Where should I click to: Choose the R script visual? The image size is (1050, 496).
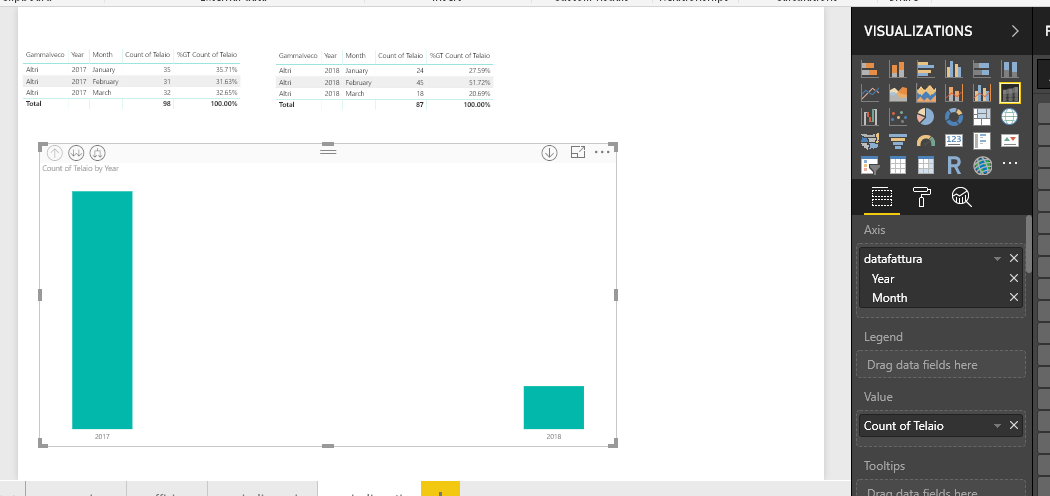pyautogui.click(x=954, y=165)
